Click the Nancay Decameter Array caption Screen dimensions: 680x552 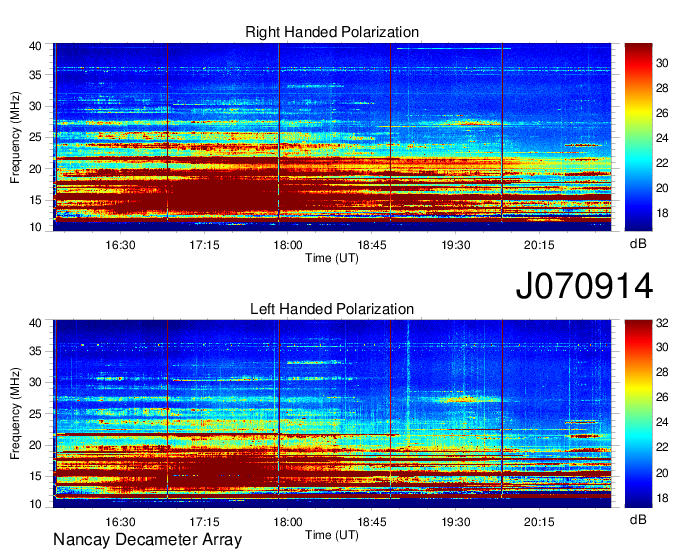147,540
